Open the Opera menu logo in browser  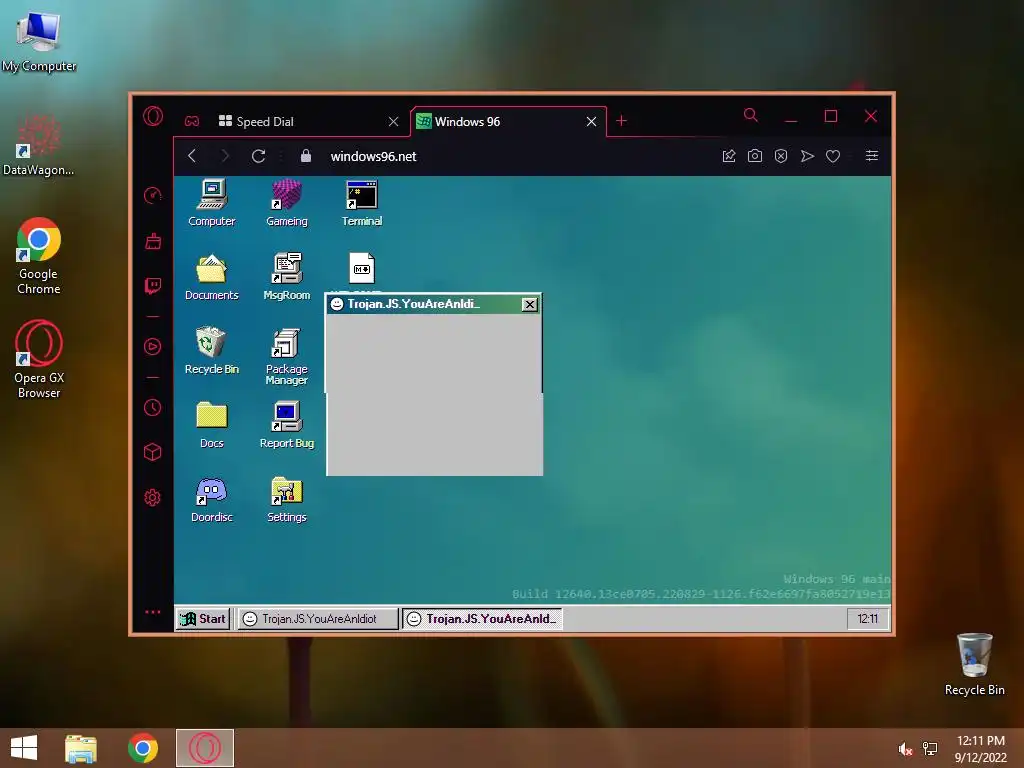coord(153,116)
